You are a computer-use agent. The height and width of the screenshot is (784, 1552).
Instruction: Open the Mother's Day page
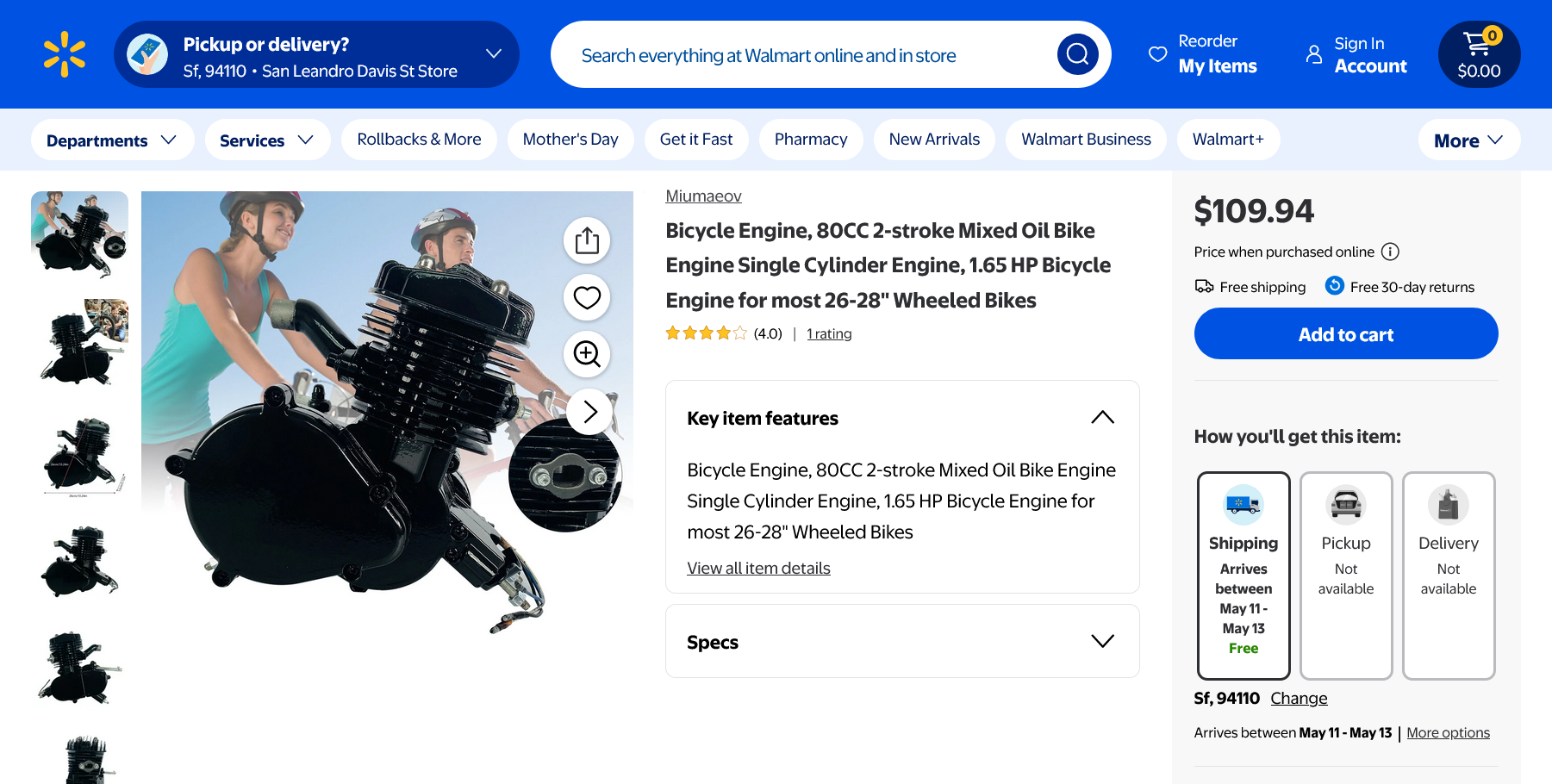[570, 140]
